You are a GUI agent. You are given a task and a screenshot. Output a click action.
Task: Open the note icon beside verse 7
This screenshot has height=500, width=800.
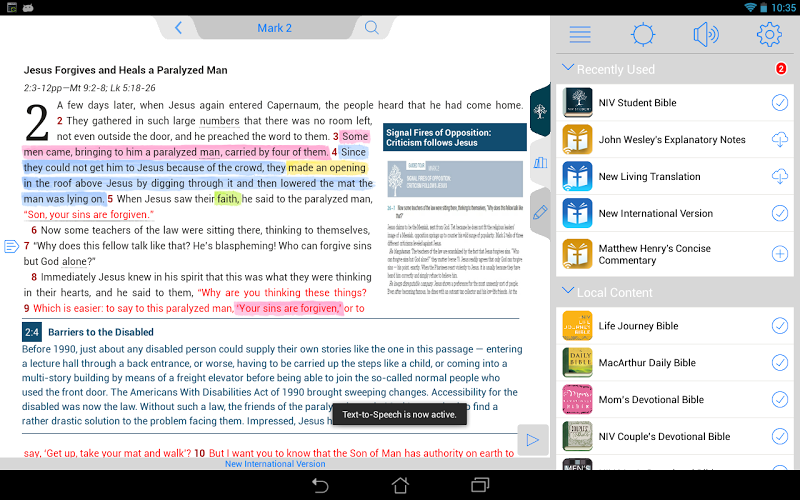click(11, 246)
